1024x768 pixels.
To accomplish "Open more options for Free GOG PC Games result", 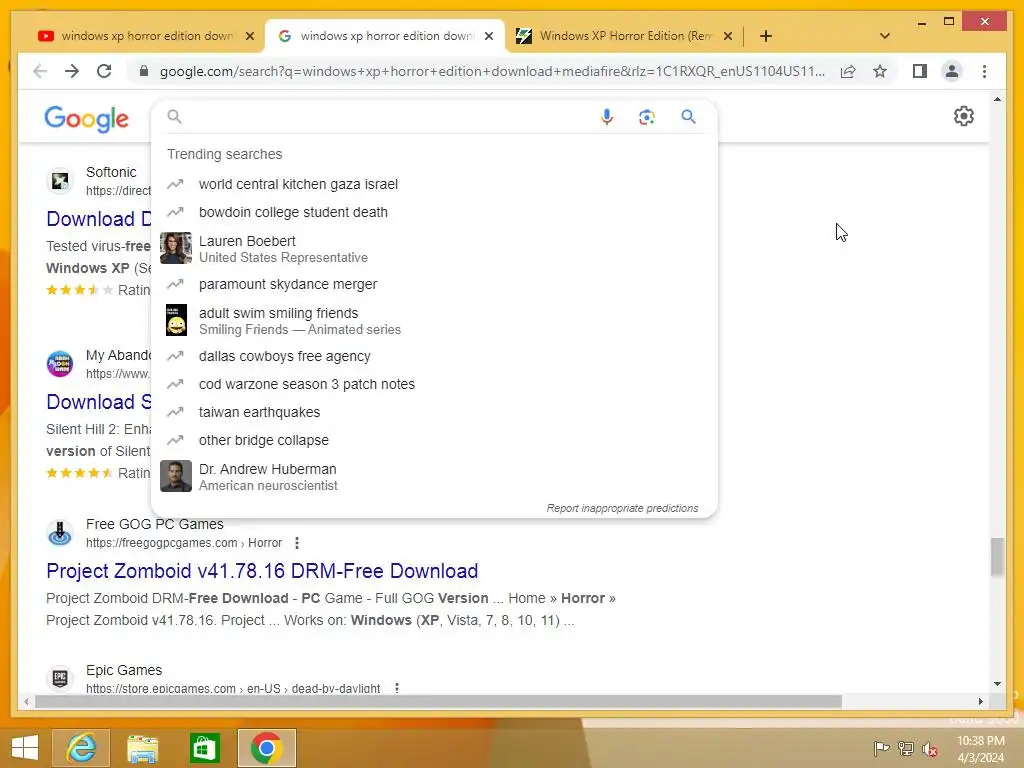I will 297,543.
